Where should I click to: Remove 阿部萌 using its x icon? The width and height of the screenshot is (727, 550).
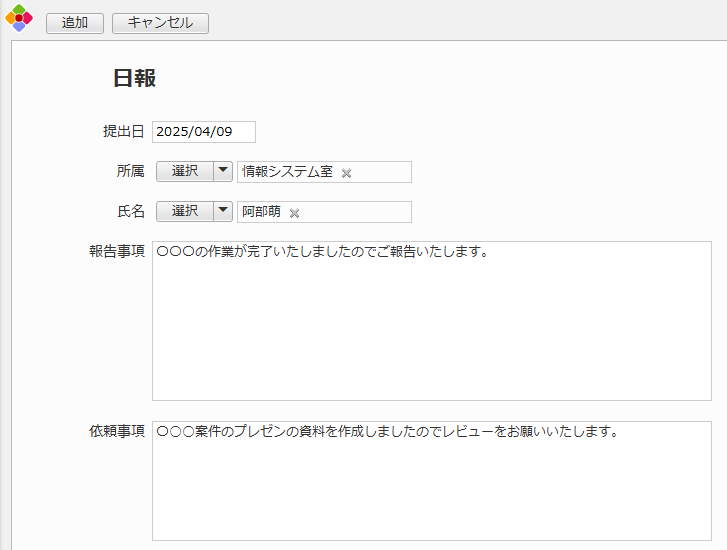point(295,213)
